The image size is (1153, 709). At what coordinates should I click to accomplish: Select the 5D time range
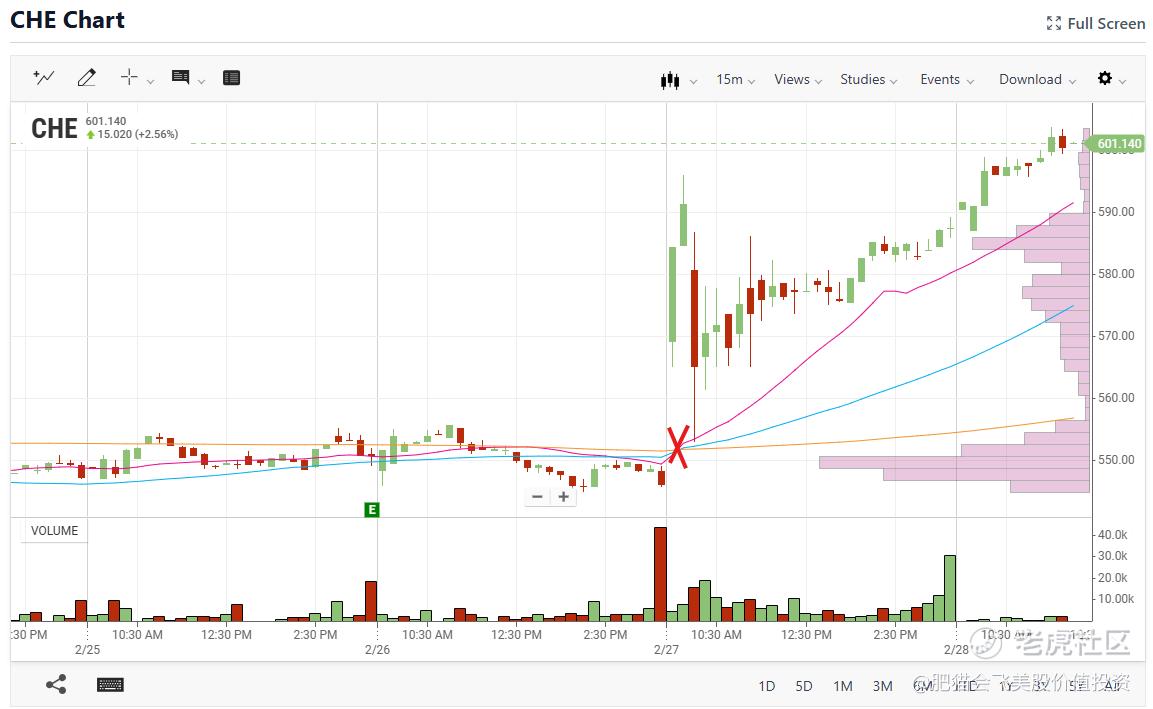(x=804, y=686)
